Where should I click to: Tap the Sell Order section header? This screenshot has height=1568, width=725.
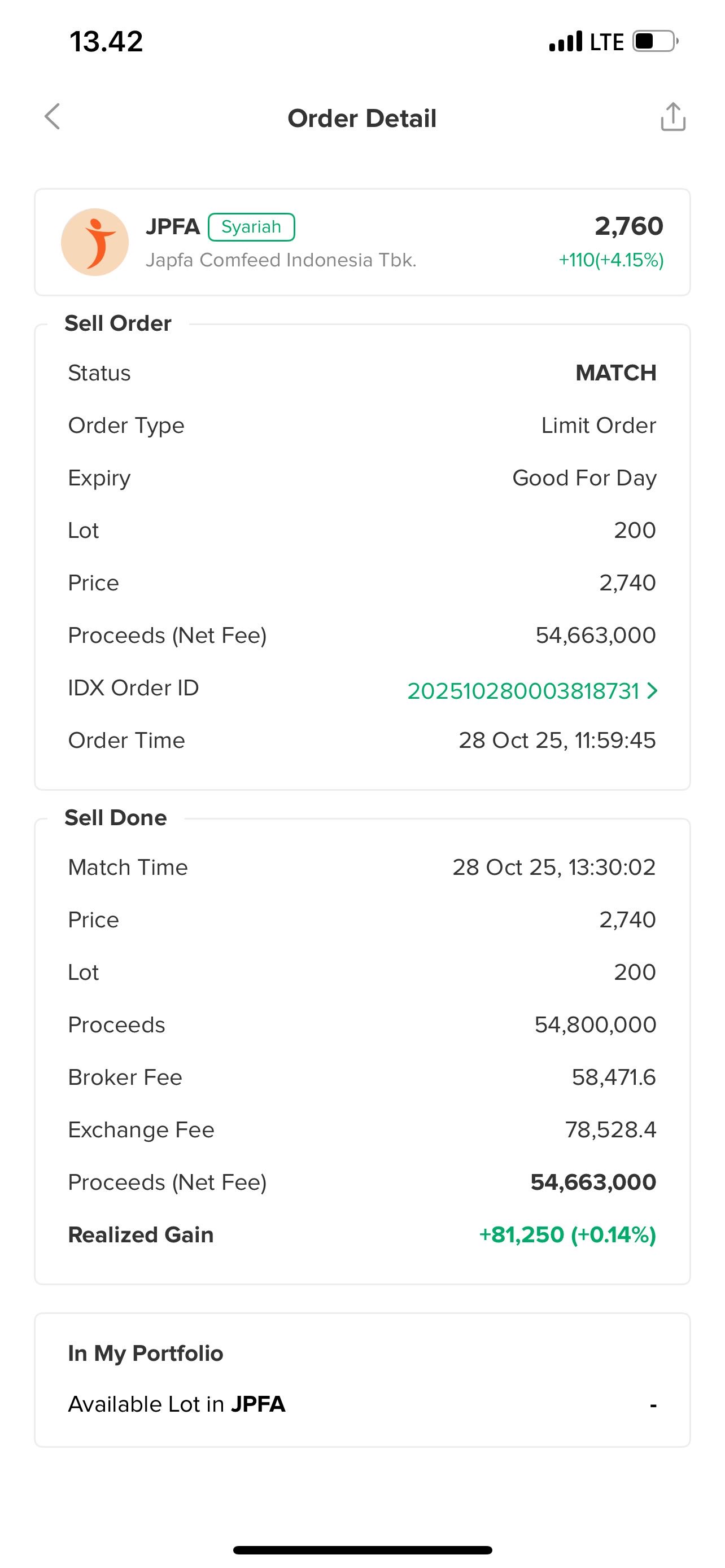[118, 323]
